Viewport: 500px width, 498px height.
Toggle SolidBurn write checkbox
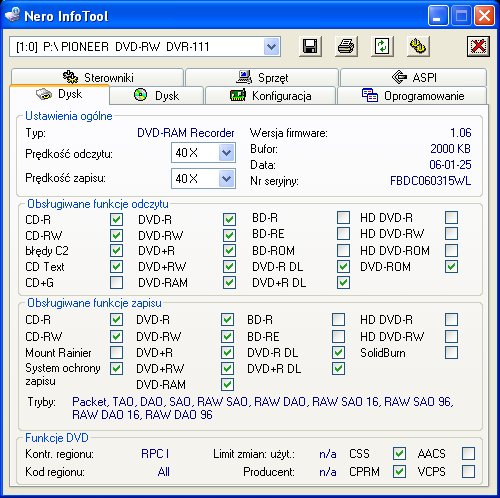point(451,353)
